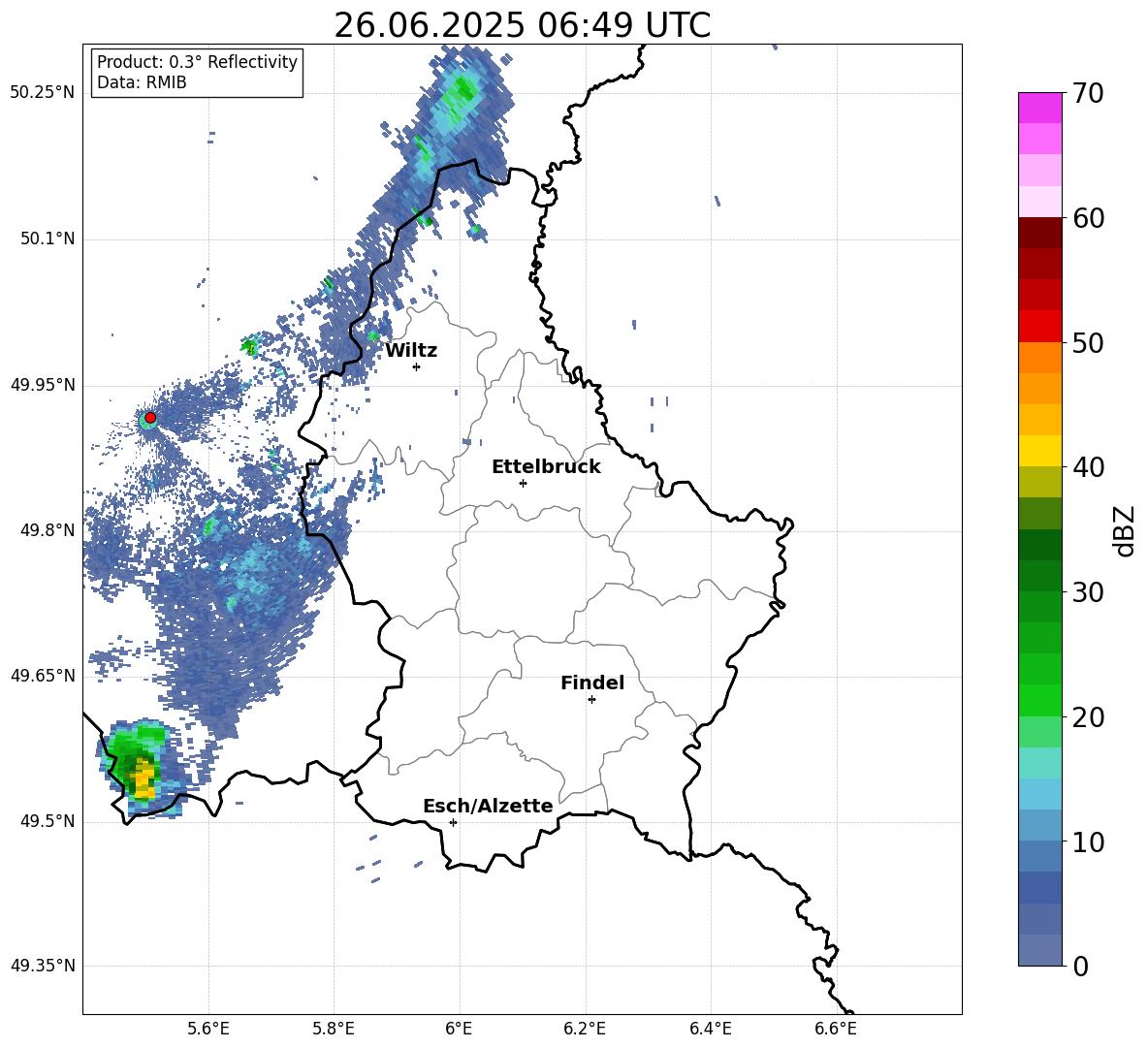The width and height of the screenshot is (1148, 1048).
Task: Click the 50.1°N latitude label
Action: [48, 239]
